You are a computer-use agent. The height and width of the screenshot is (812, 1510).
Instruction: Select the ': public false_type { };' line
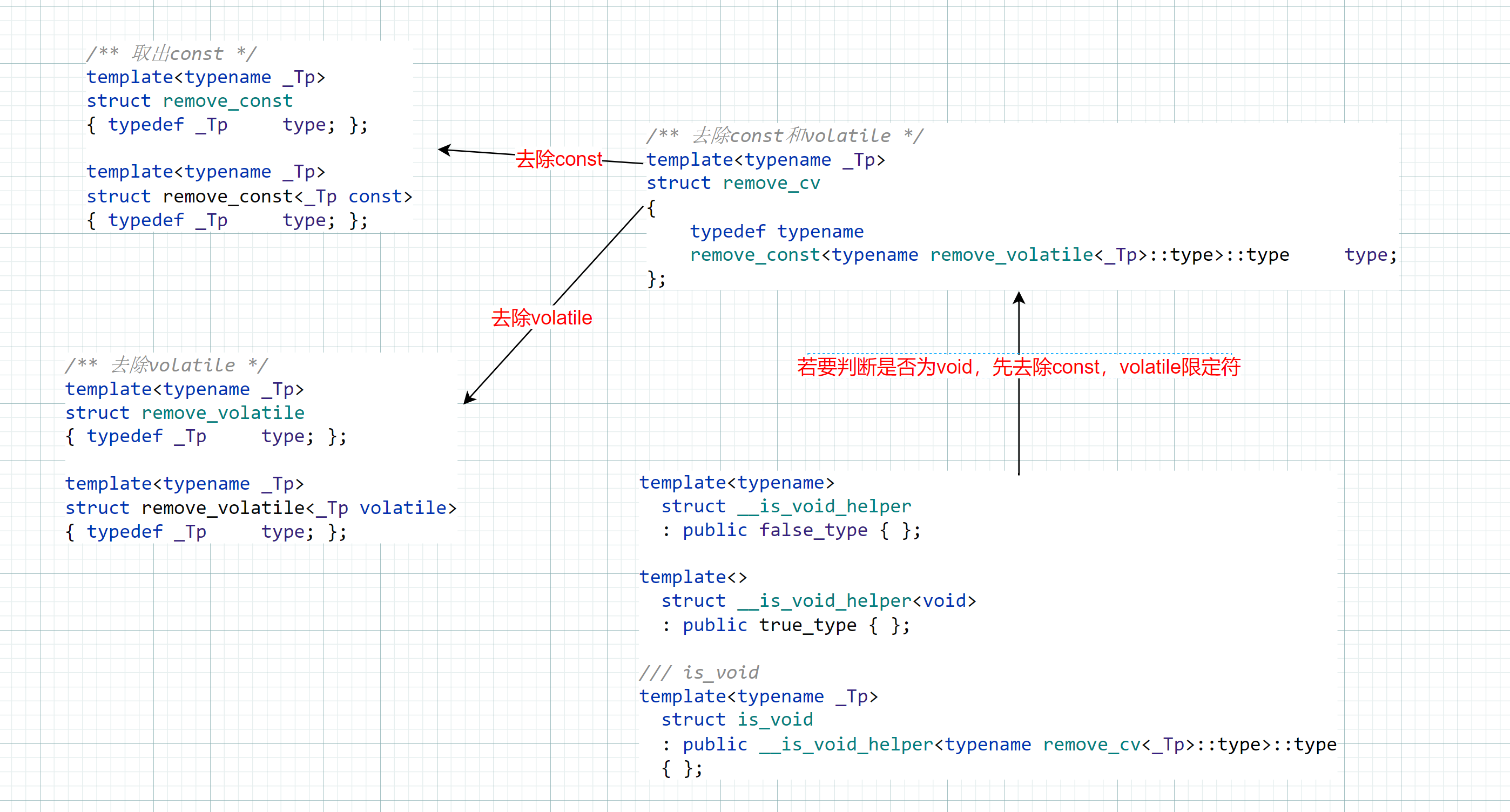(x=791, y=530)
